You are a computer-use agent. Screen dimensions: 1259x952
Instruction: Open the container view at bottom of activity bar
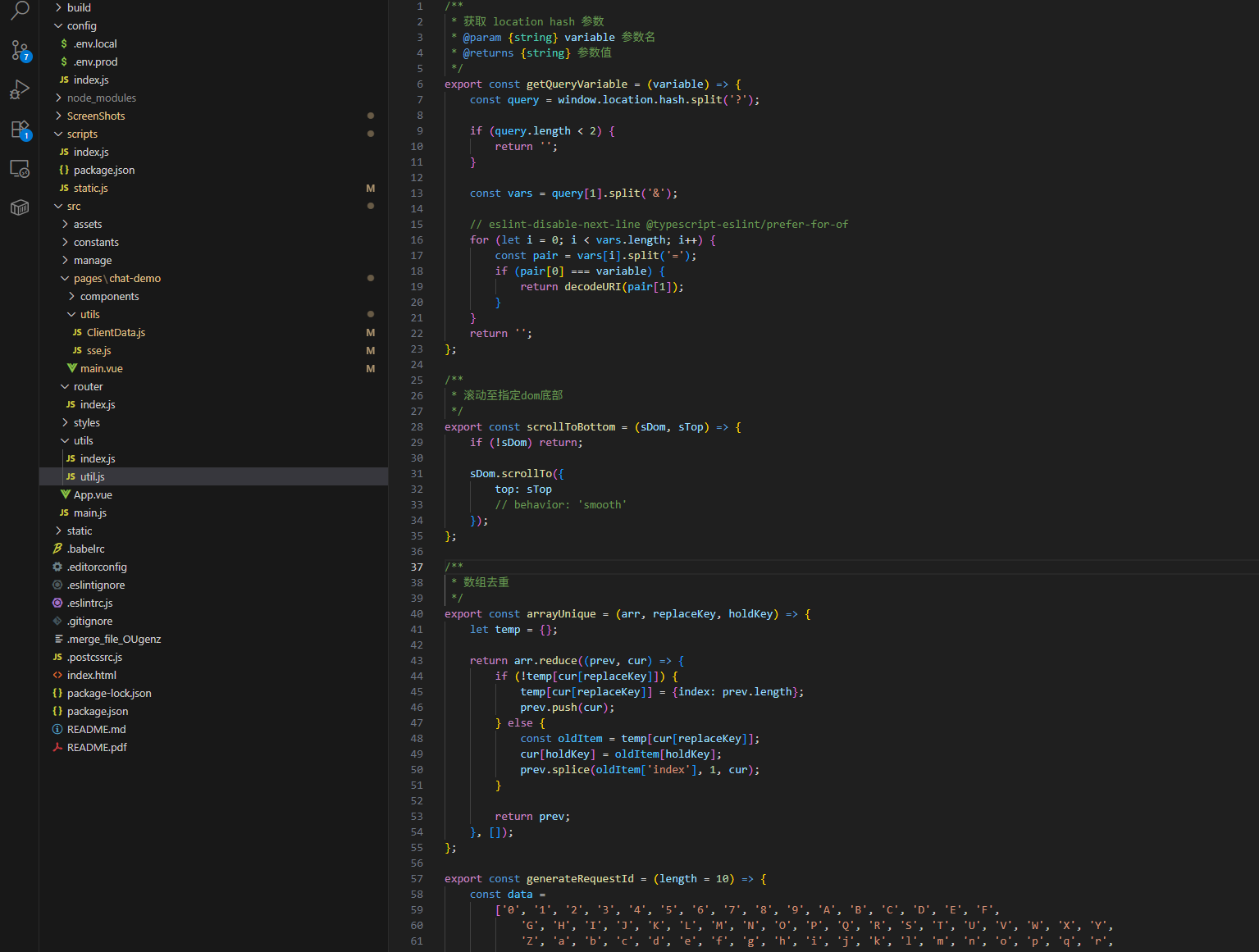pyautogui.click(x=20, y=207)
